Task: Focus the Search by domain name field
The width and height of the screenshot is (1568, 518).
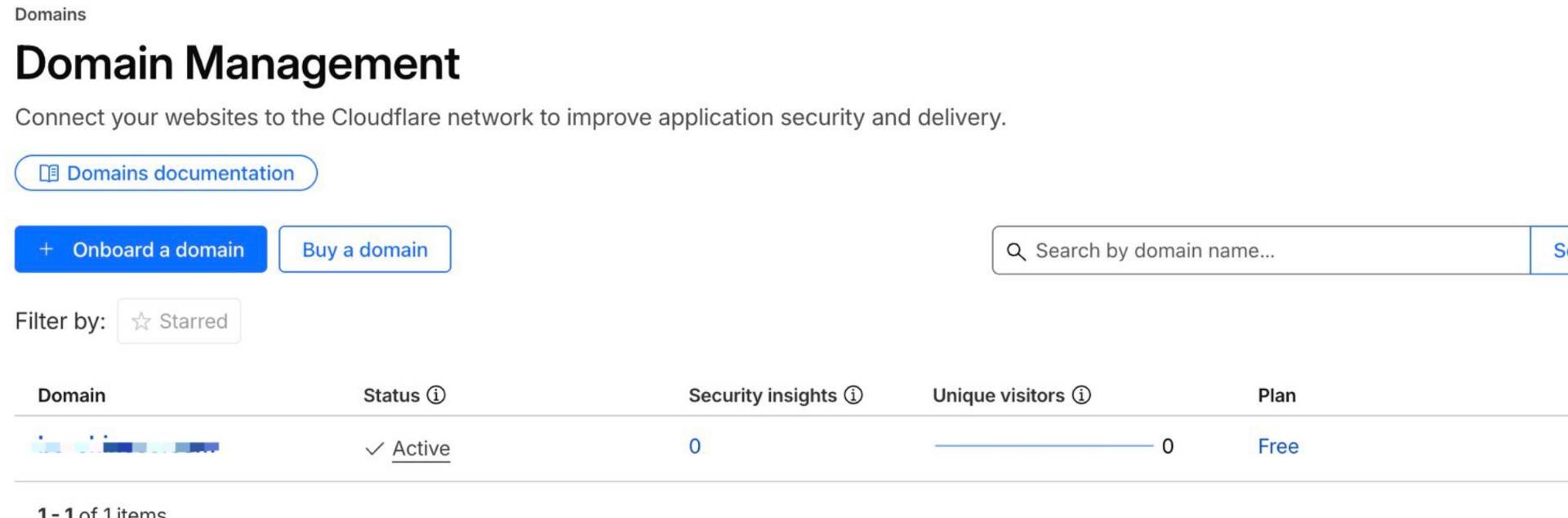Action: (1274, 251)
